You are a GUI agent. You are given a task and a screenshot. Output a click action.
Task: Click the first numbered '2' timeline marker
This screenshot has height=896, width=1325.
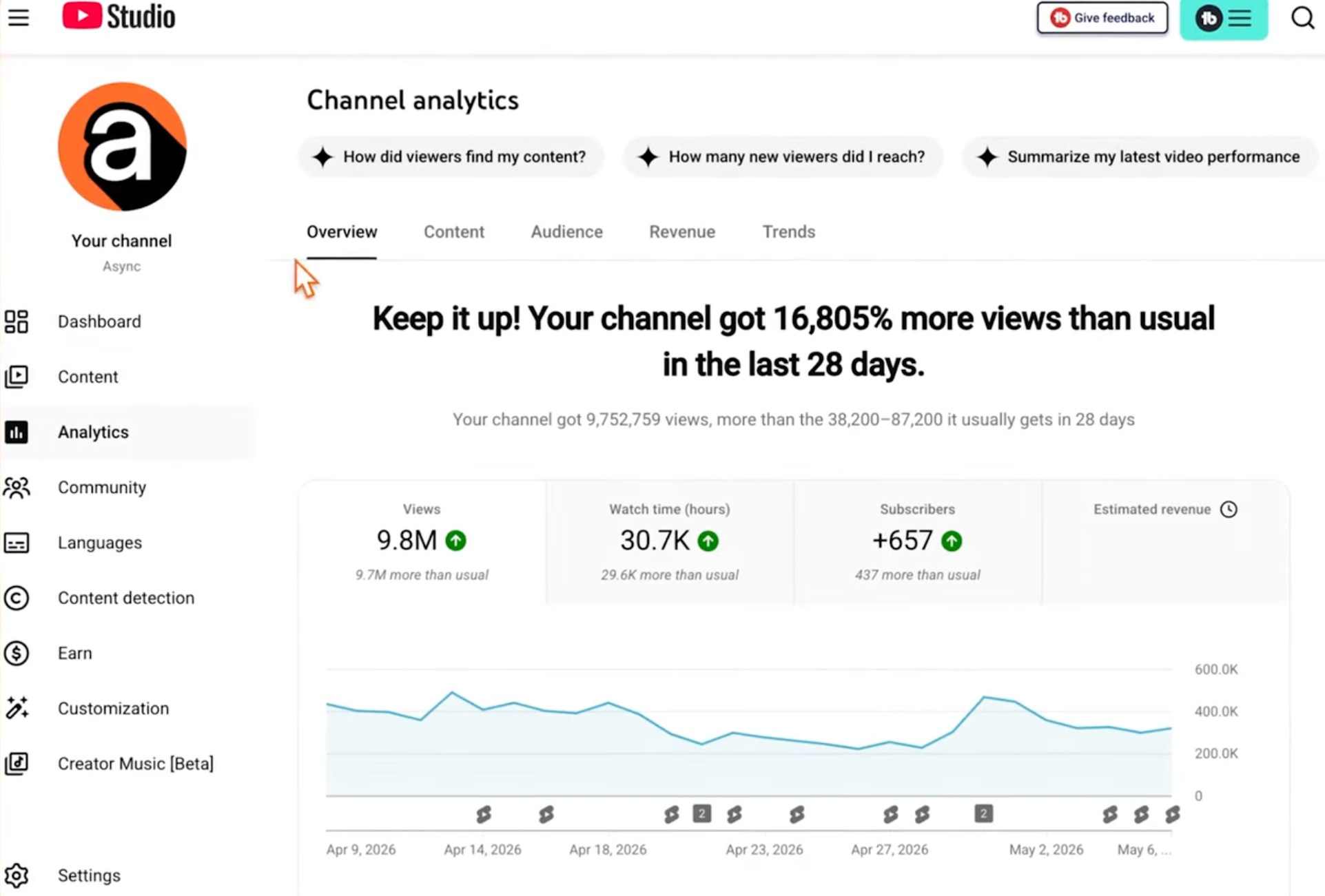[x=701, y=814]
